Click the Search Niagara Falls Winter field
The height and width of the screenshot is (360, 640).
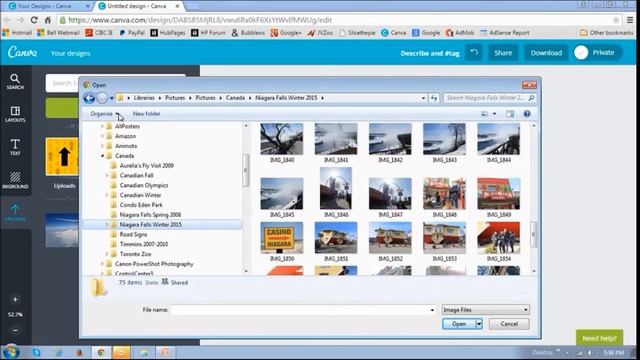pos(489,98)
